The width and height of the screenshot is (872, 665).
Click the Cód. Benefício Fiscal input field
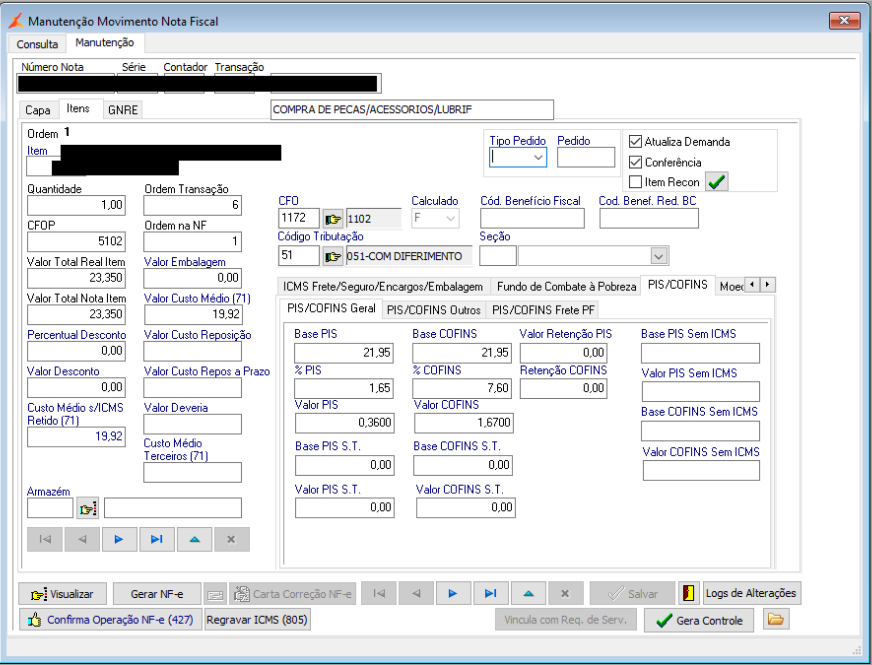532,218
